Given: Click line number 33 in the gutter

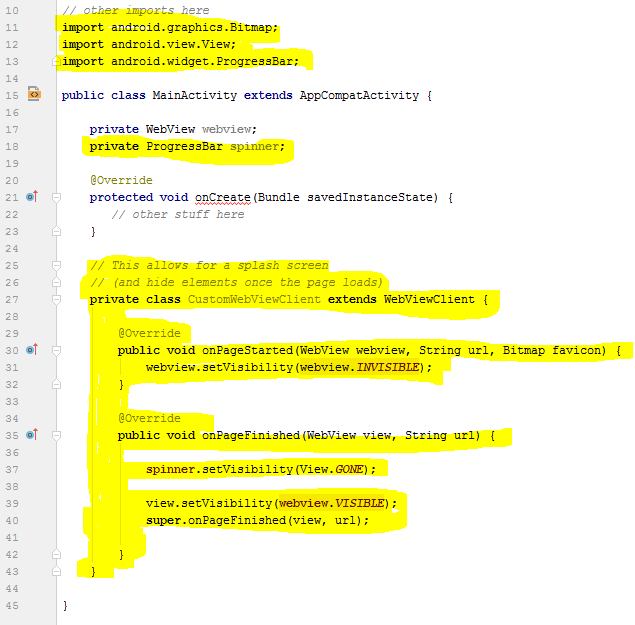Looking at the screenshot, I should click(x=12, y=401).
